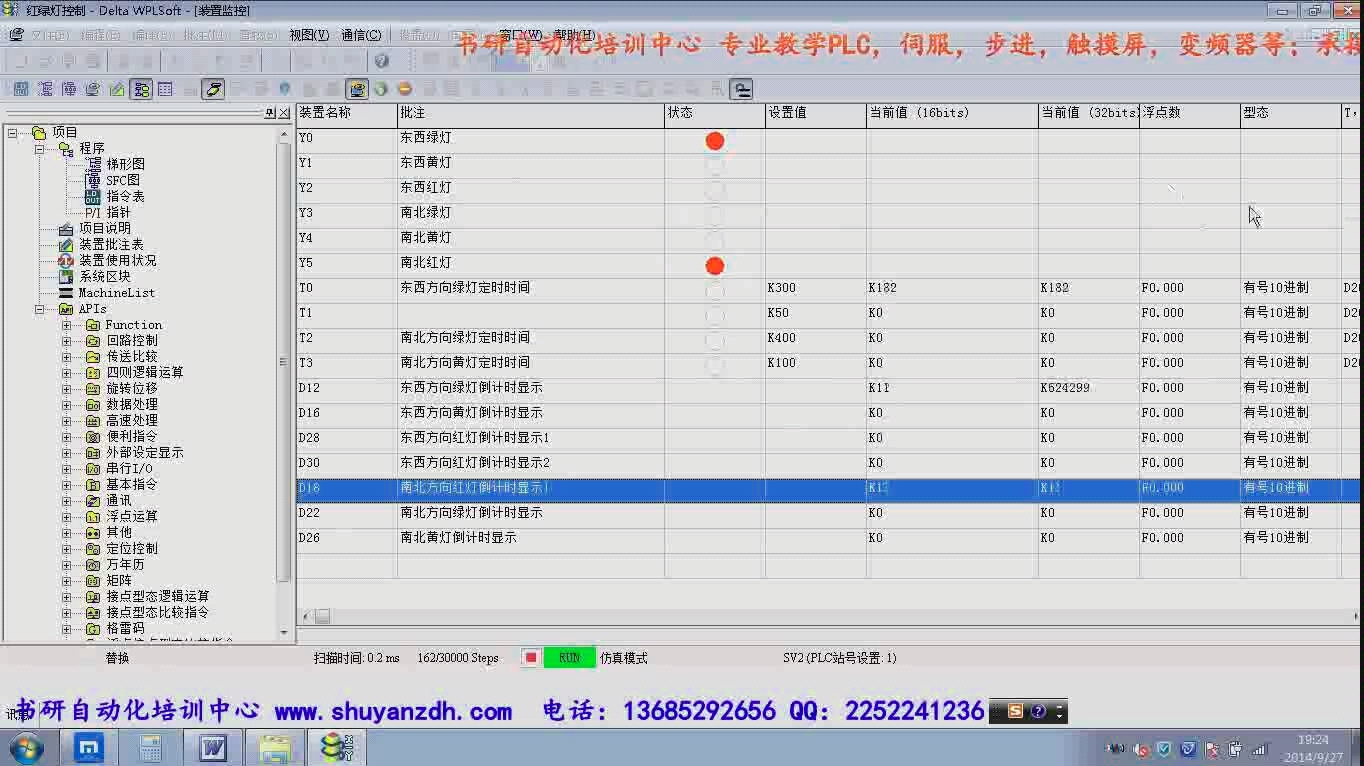This screenshot has height=766, width=1364.
Task: Click the red stop square in the status bar
Action: coord(531,657)
